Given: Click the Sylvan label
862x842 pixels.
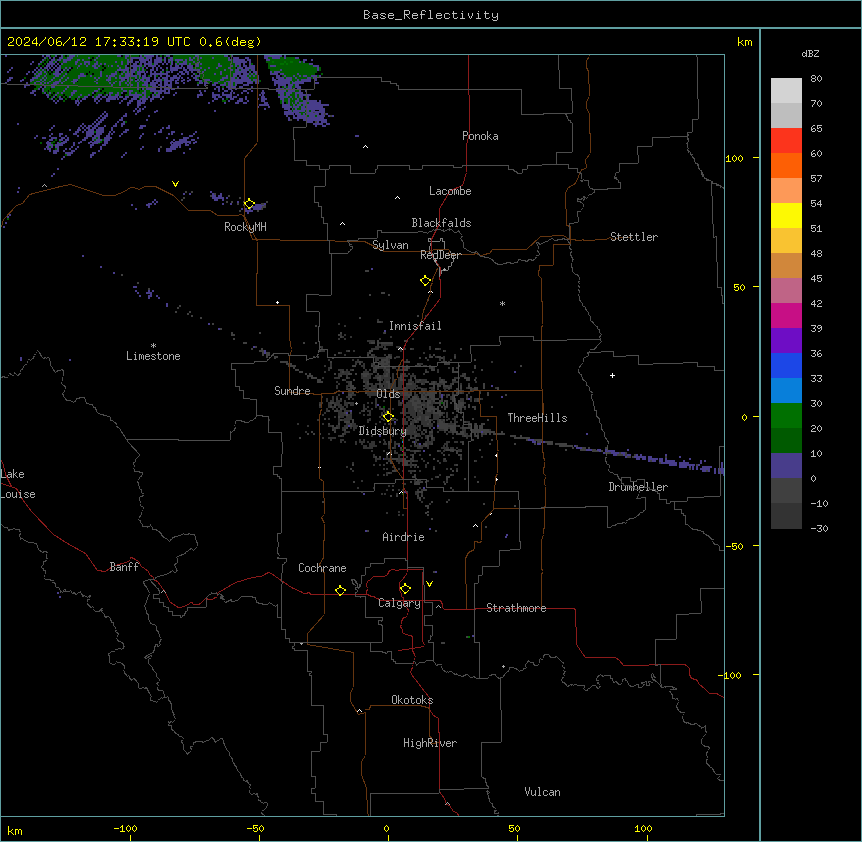Looking at the screenshot, I should pyautogui.click(x=390, y=245).
